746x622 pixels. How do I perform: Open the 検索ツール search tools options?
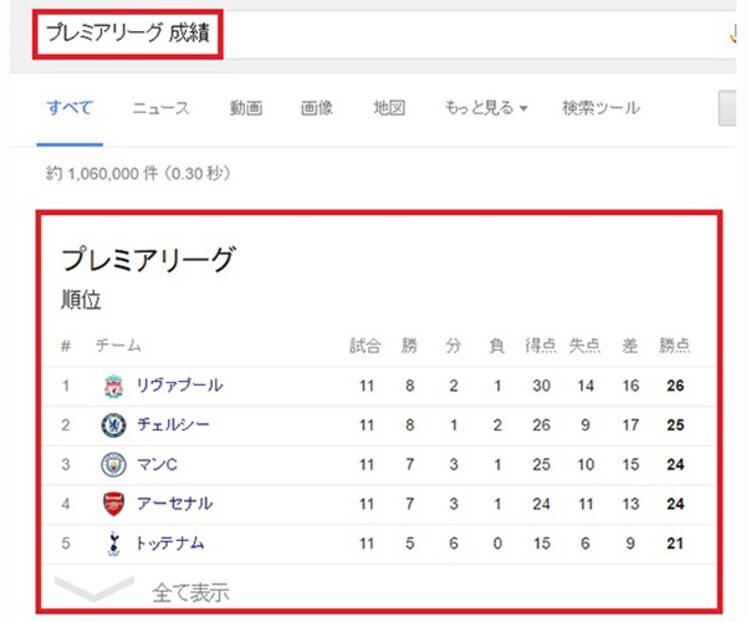pyautogui.click(x=601, y=108)
